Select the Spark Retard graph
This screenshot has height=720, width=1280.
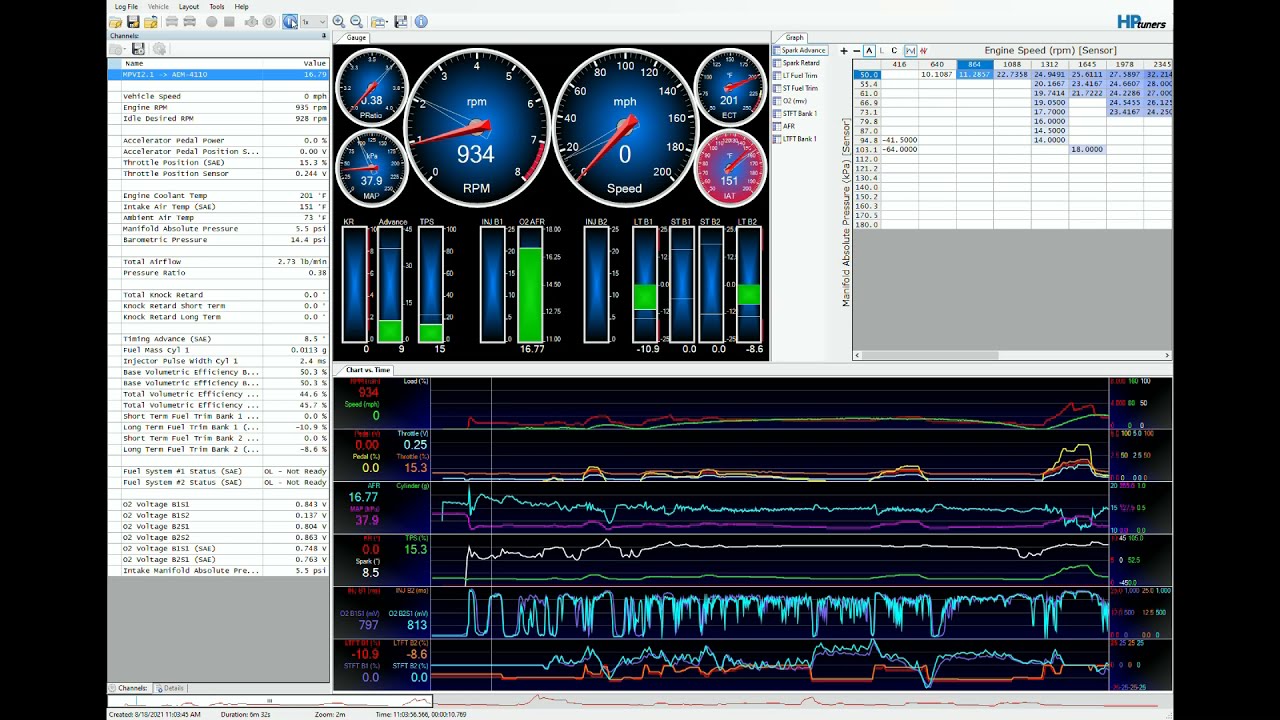[798, 63]
